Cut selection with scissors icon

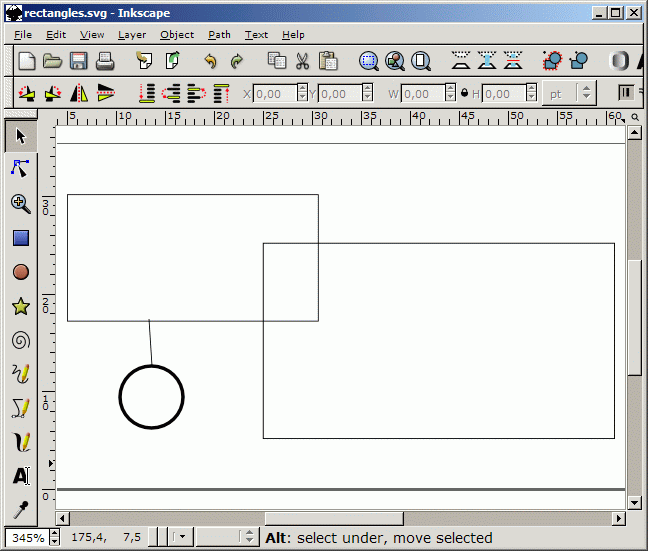point(303,61)
